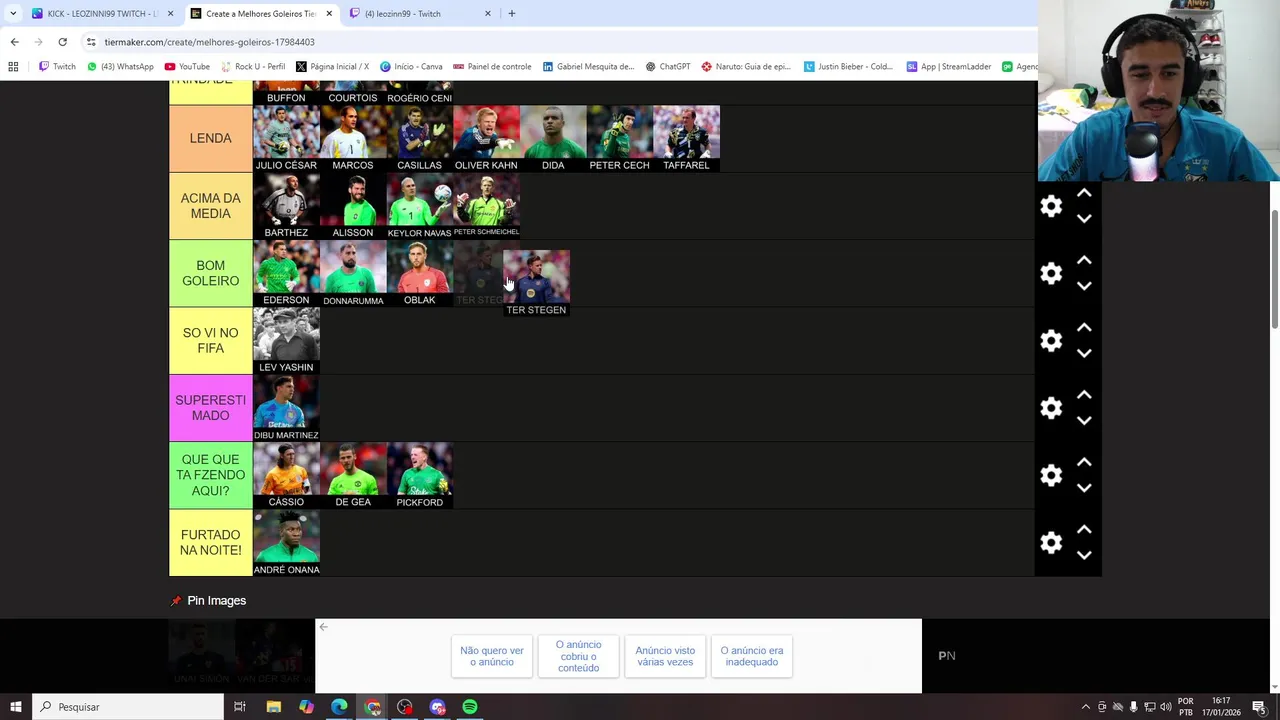Open settings gear for FURTADO NA NOITE row
1280x720 pixels.
[1051, 543]
